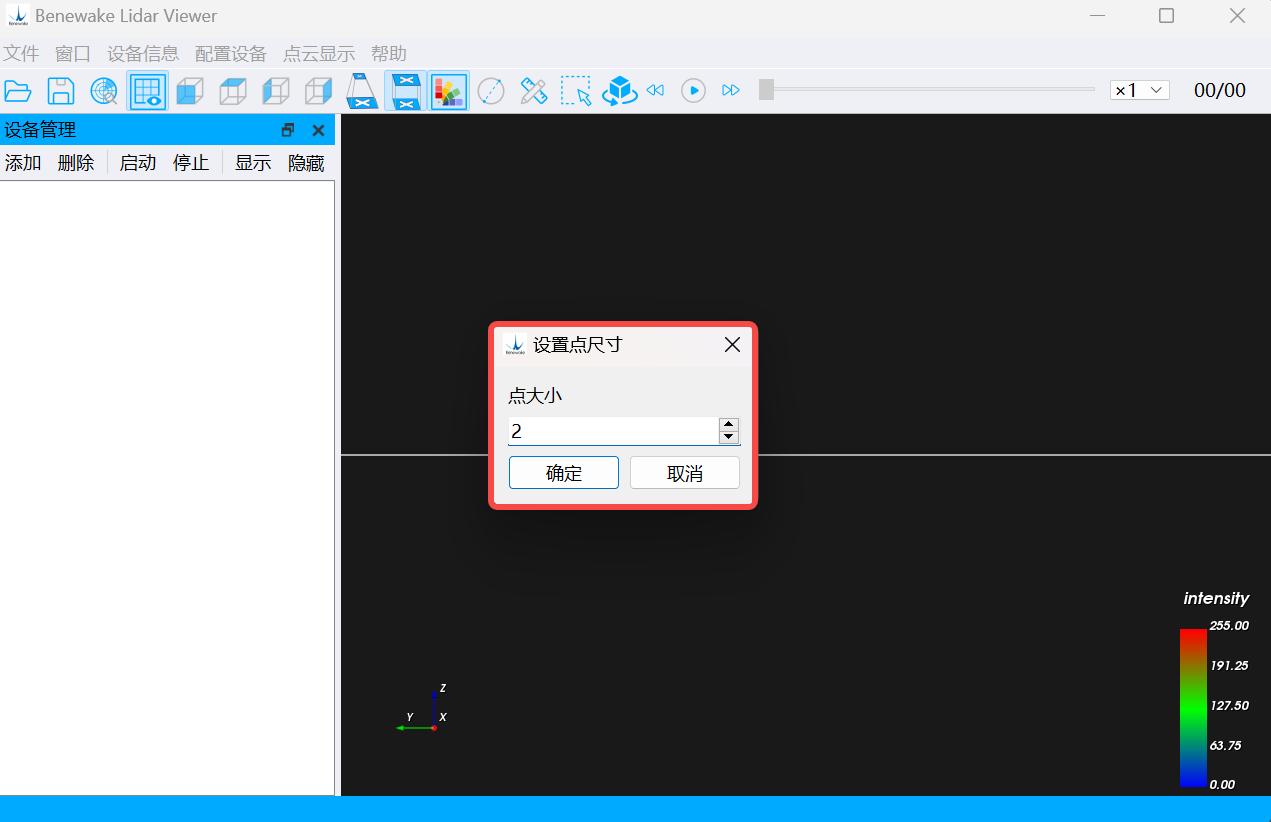Click the rotating 3D cube icon
Image resolution: width=1271 pixels, height=822 pixels.
620,91
